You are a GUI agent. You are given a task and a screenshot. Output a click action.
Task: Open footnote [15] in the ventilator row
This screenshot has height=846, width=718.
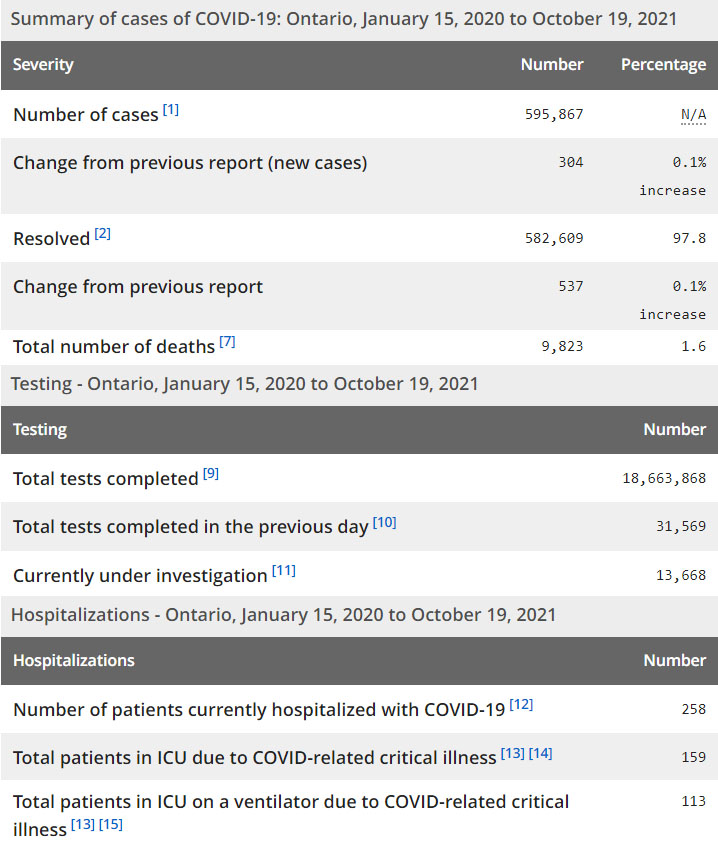tap(110, 825)
